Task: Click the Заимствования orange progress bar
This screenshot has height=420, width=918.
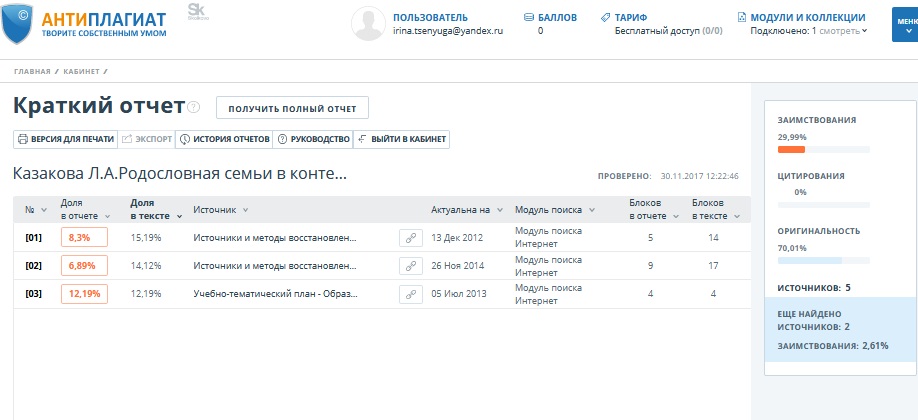Action: pyautogui.click(x=791, y=150)
